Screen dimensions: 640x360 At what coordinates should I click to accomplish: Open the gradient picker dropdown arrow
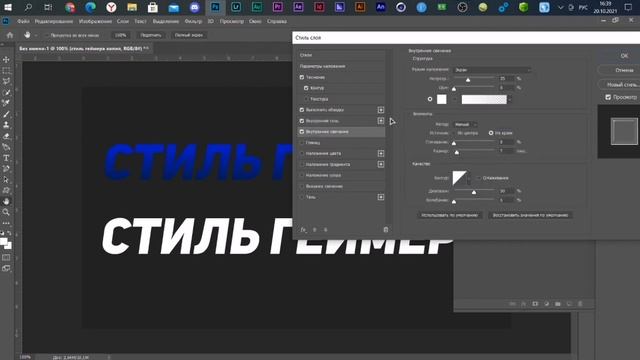[x=509, y=99]
